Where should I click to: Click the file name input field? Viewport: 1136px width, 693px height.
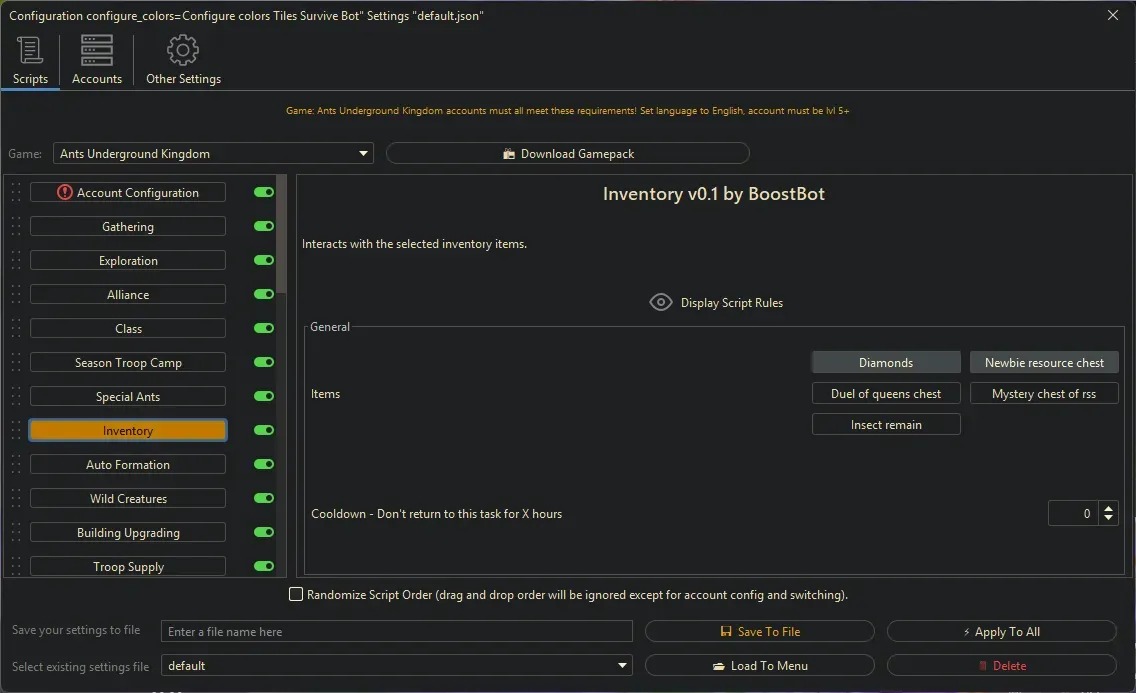click(x=396, y=631)
